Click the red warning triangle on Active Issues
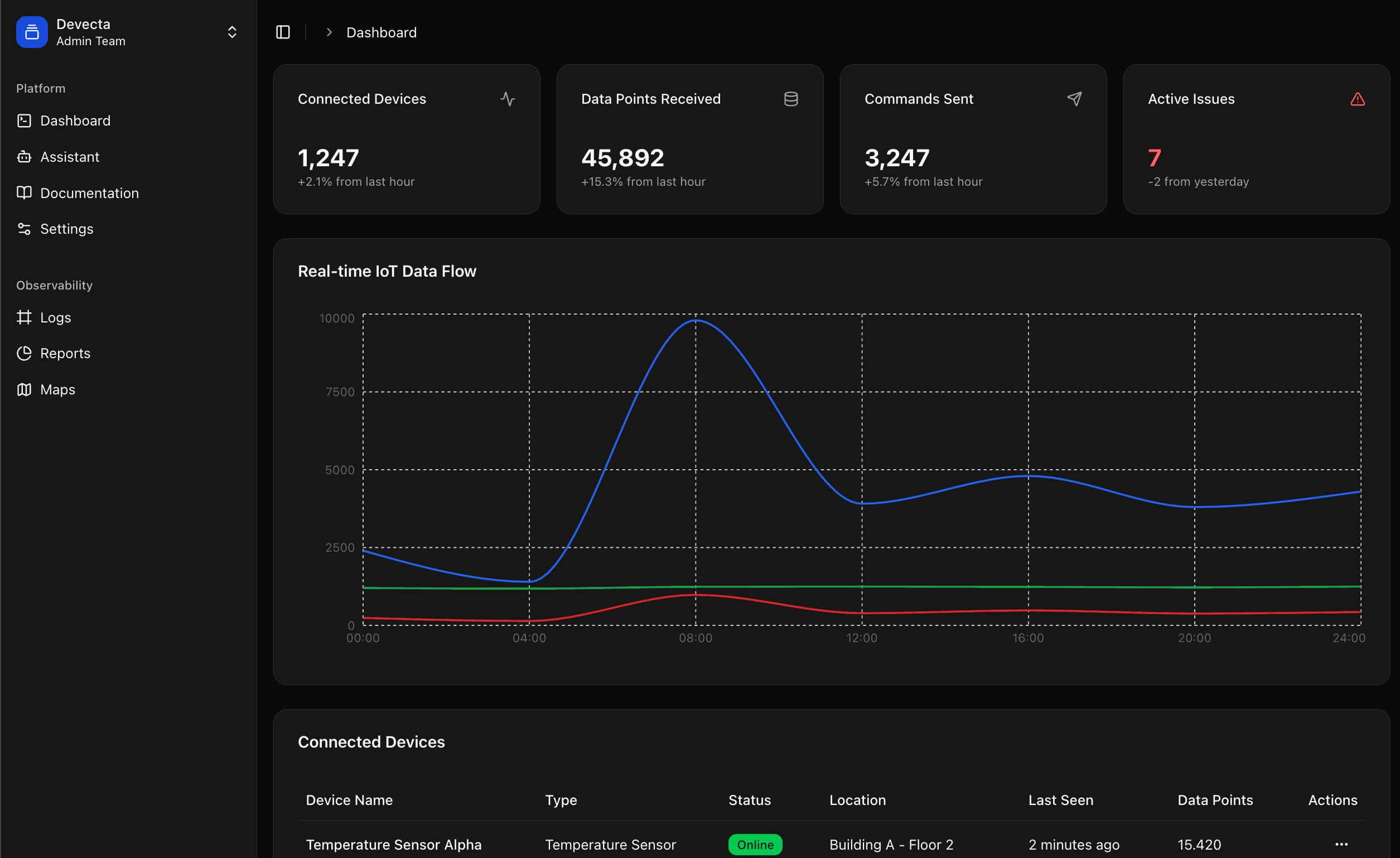The width and height of the screenshot is (1400, 858). [x=1358, y=99]
